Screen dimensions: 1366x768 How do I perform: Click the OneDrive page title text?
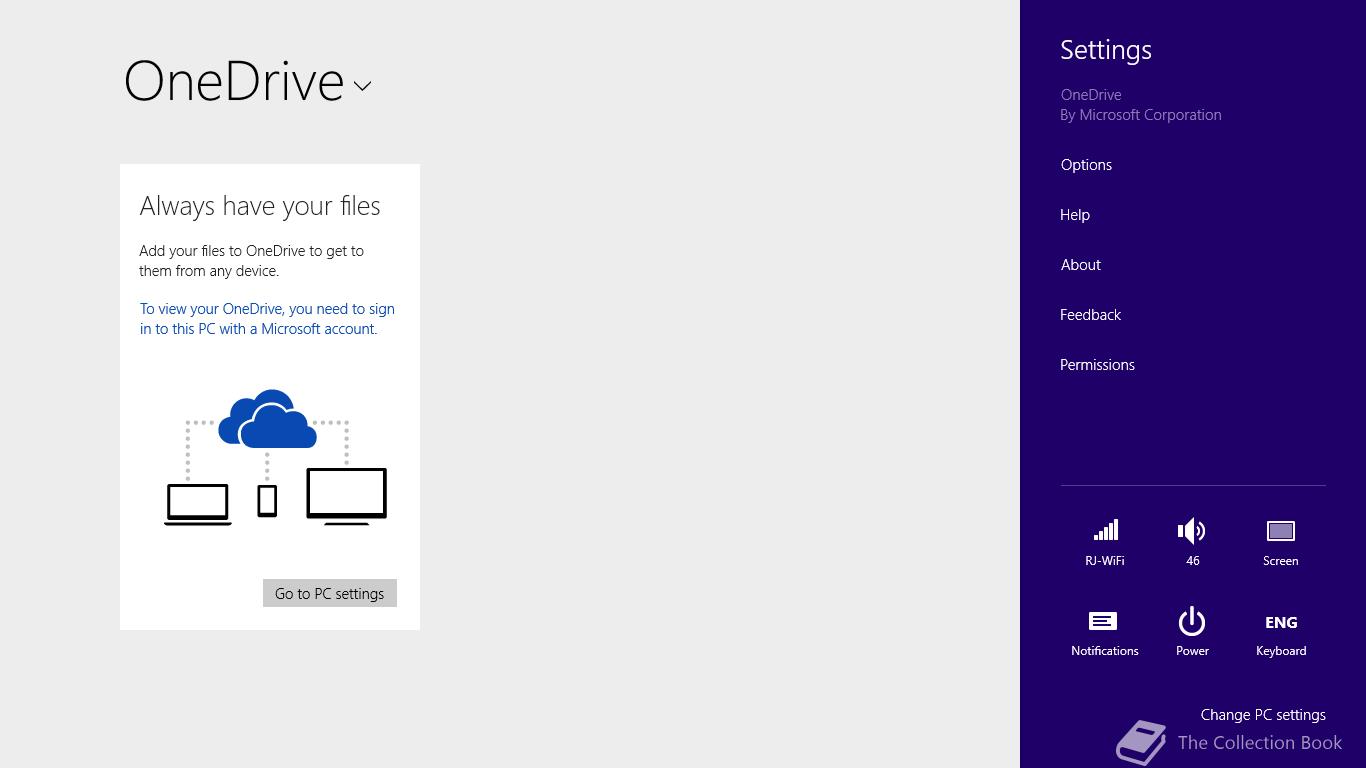click(x=234, y=81)
